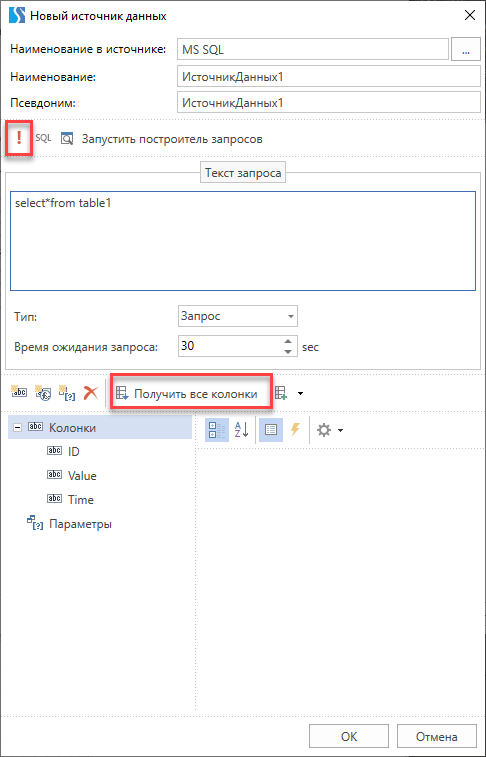Click the app logo icon in the title bar
Image resolution: width=486 pixels, height=757 pixels.
(17, 15)
